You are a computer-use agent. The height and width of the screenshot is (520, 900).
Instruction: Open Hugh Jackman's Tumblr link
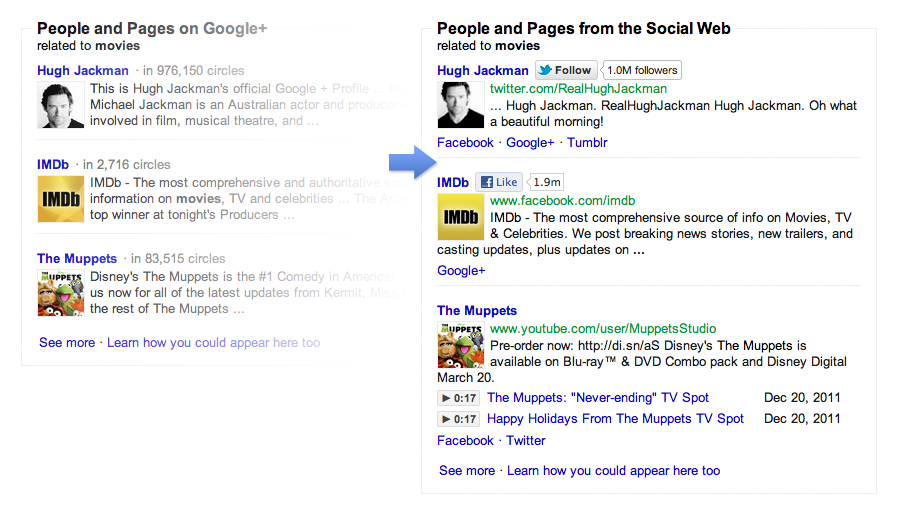[x=587, y=143]
